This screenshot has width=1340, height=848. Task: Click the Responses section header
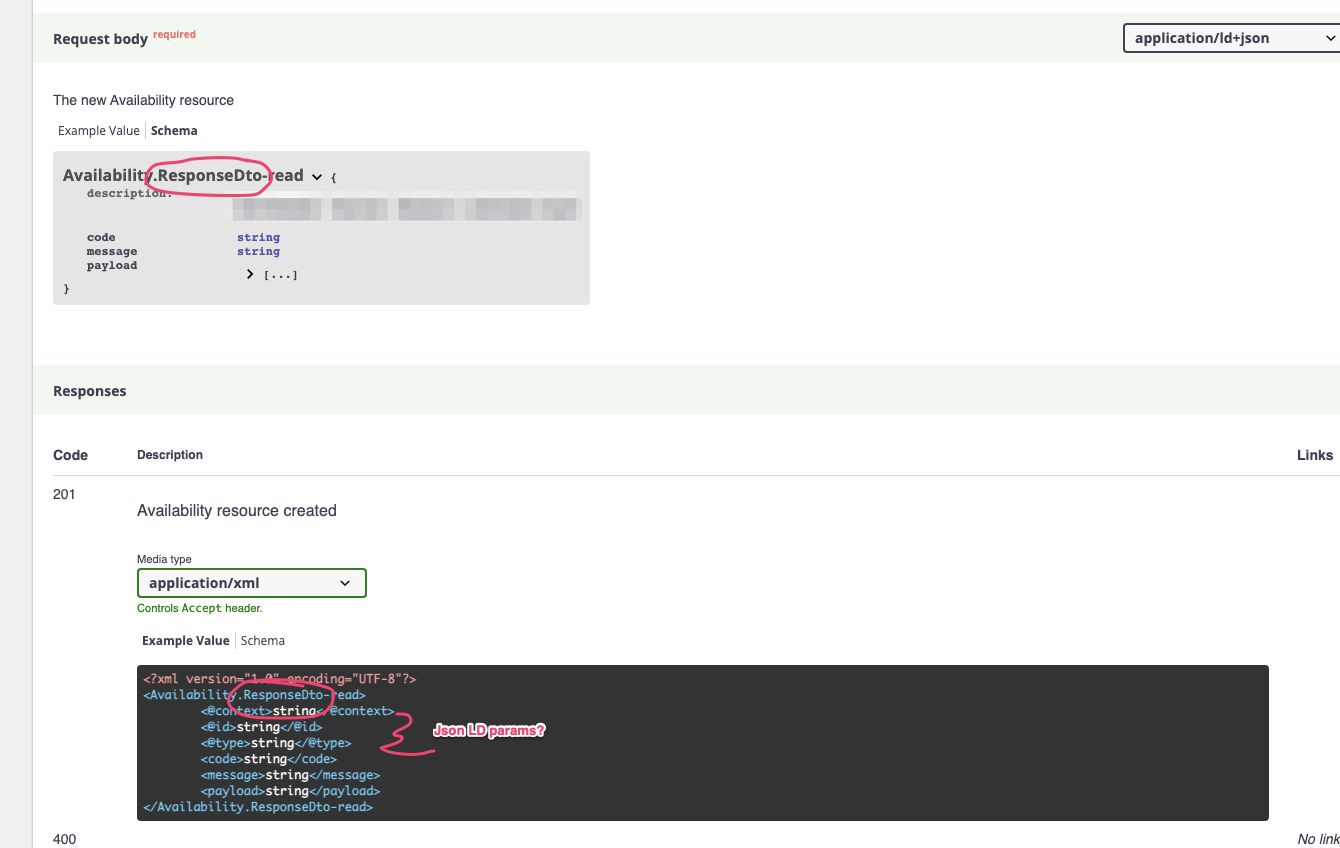point(89,391)
